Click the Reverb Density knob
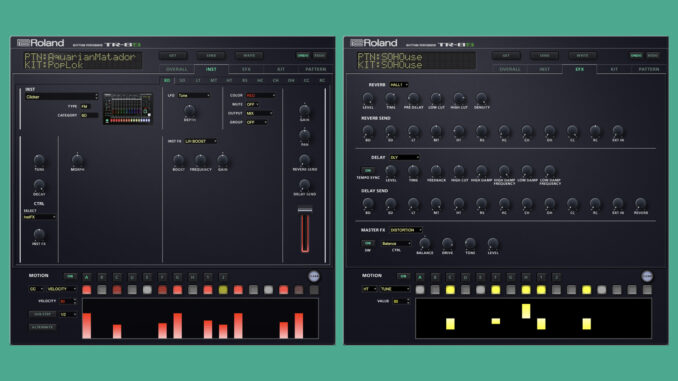 point(481,99)
